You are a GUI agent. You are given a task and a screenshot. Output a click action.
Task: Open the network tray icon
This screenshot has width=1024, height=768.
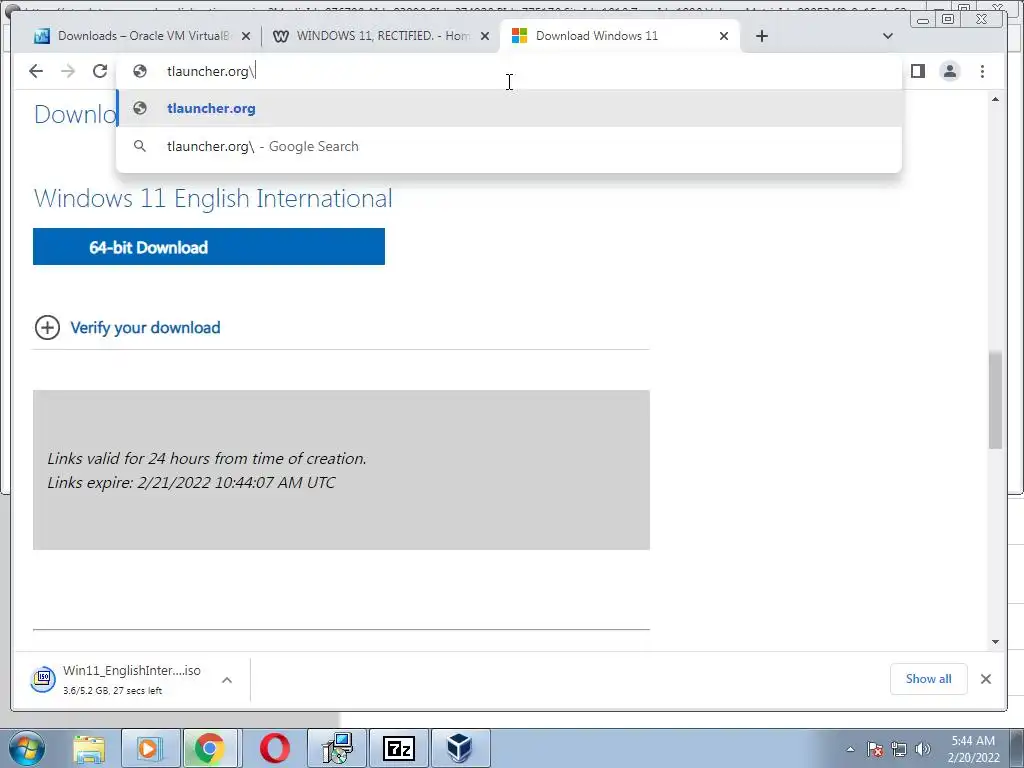[x=899, y=749]
